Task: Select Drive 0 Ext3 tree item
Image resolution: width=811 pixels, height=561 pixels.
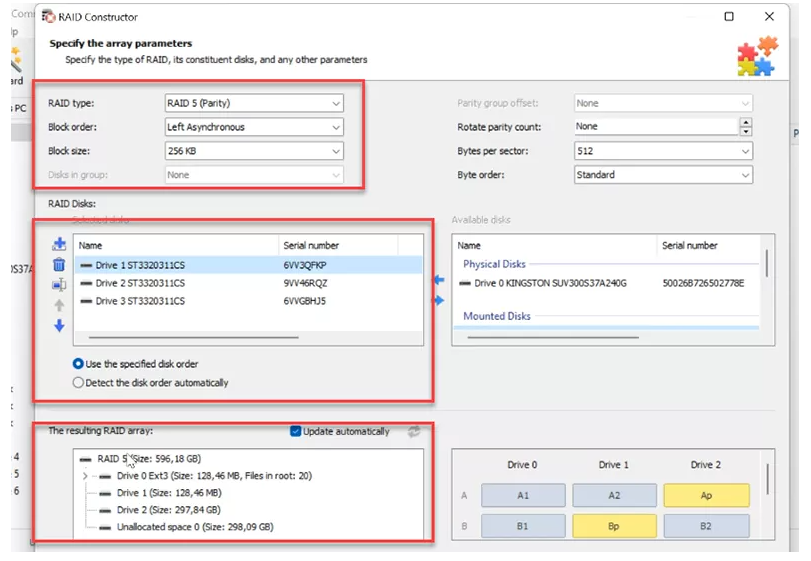Action: pyautogui.click(x=214, y=476)
